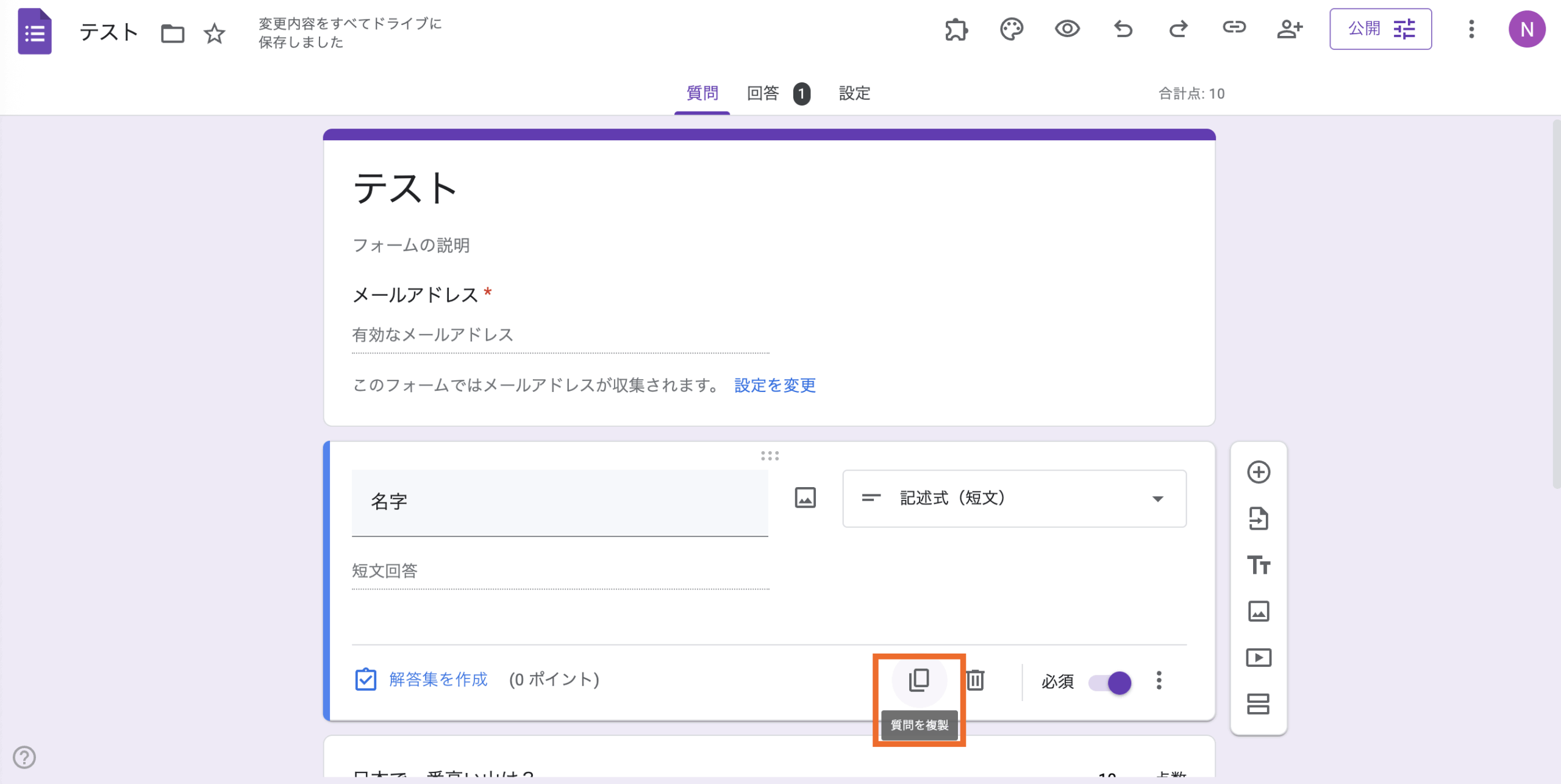
Task: Switch to the 回答 tab
Action: tap(763, 93)
